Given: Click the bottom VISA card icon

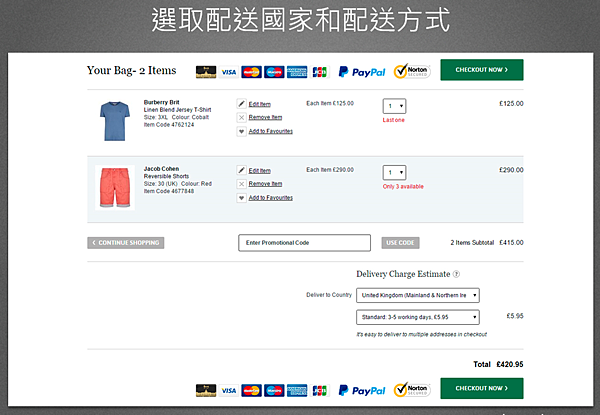Looking at the screenshot, I should tap(228, 391).
